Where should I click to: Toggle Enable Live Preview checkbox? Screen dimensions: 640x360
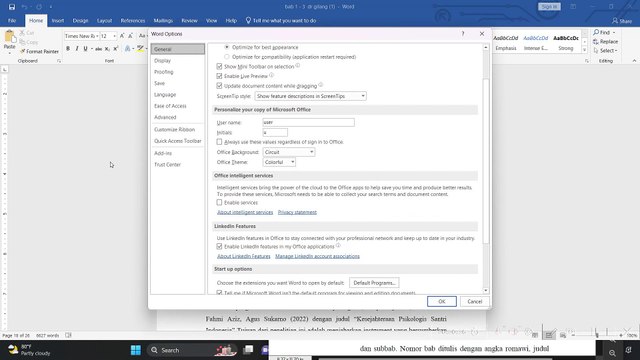point(219,76)
